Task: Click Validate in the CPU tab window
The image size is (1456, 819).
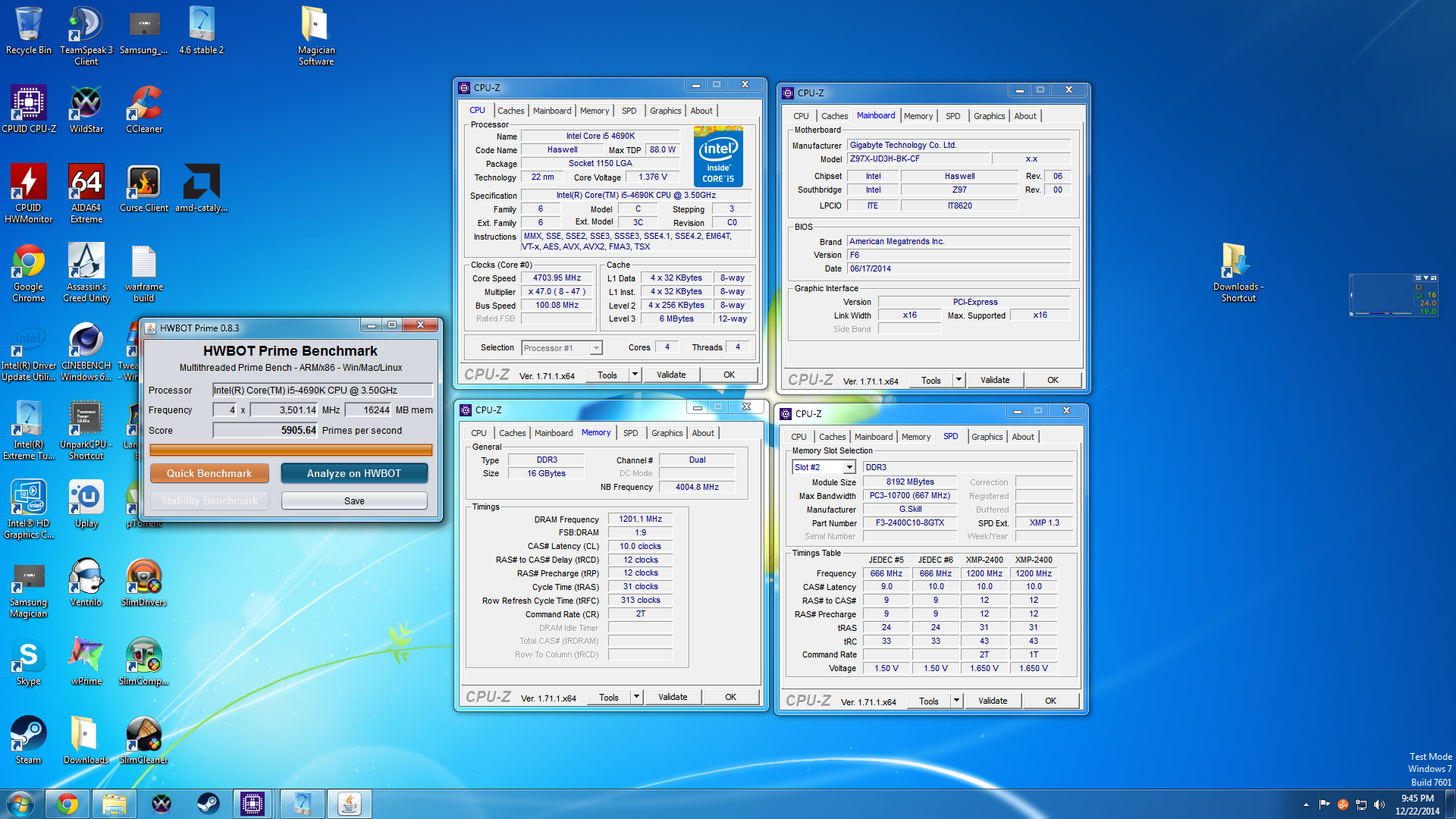Action: pos(671,375)
